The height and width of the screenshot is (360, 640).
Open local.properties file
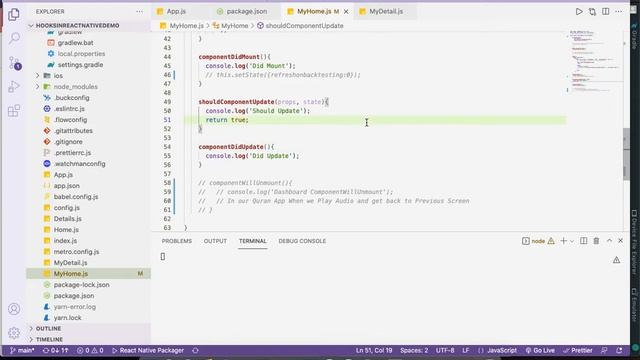(x=81, y=53)
